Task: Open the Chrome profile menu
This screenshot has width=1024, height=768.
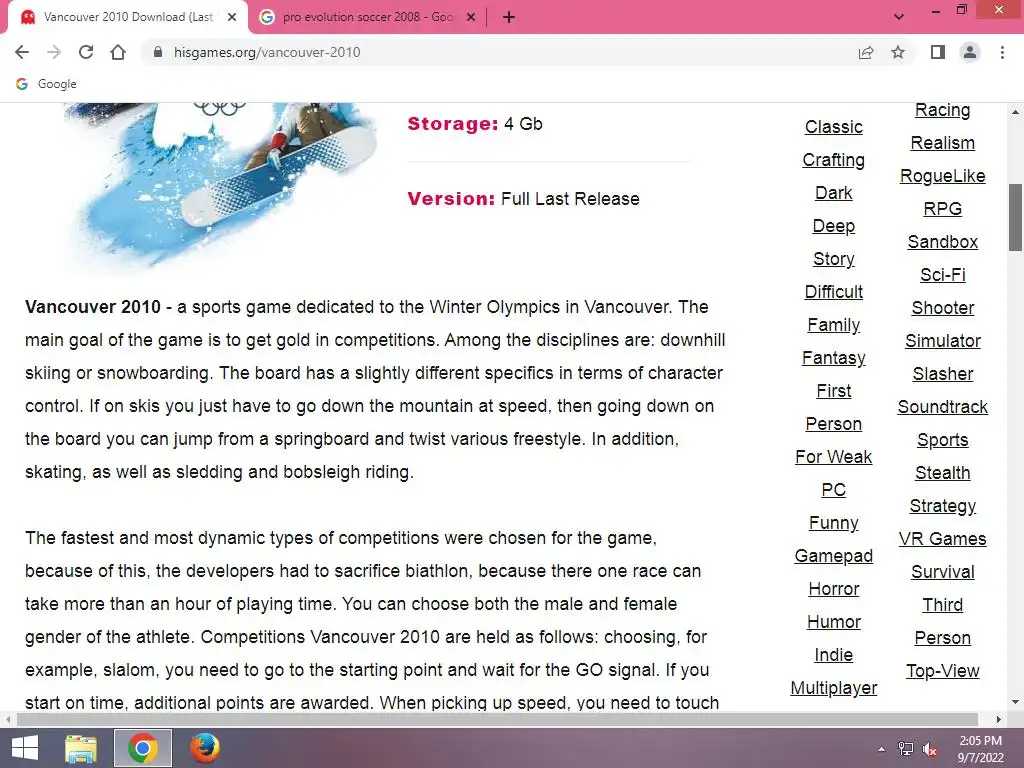Action: coord(970,52)
